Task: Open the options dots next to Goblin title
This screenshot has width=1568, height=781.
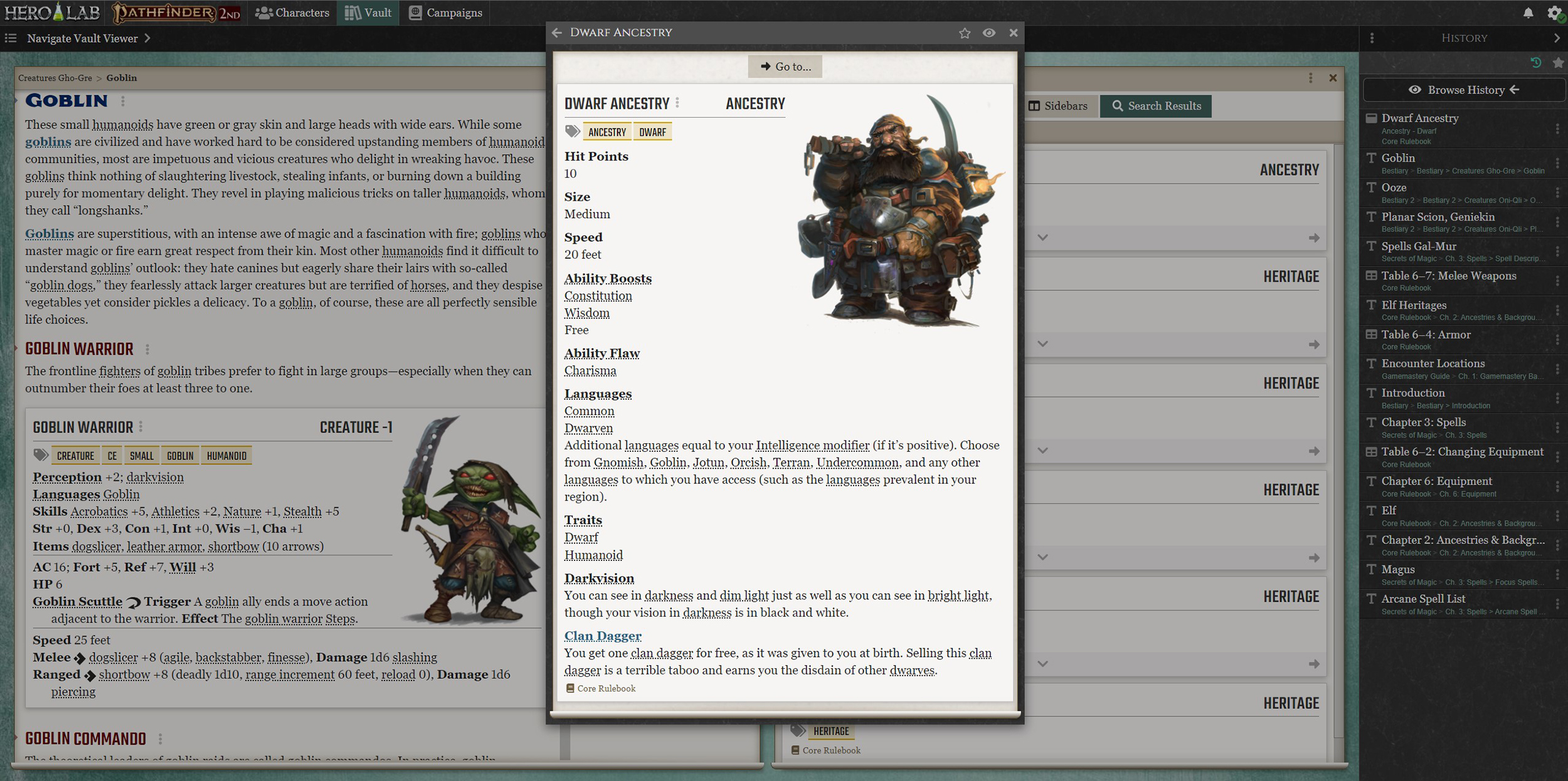Action: coord(123,101)
